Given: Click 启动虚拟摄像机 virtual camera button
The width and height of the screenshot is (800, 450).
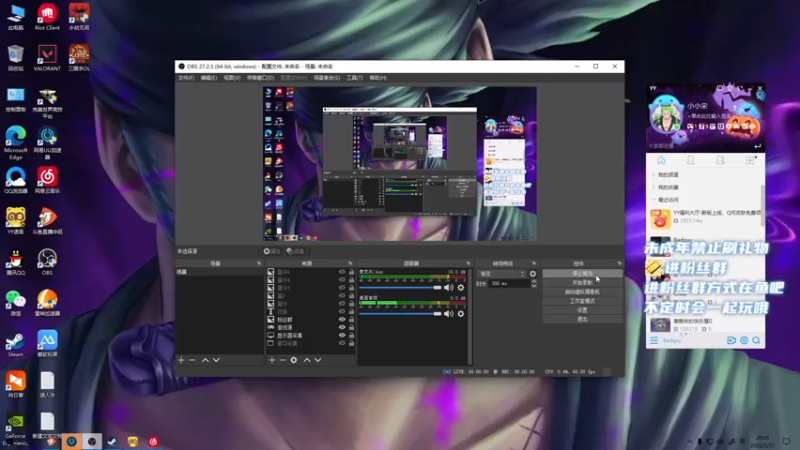Looking at the screenshot, I should coord(582,292).
